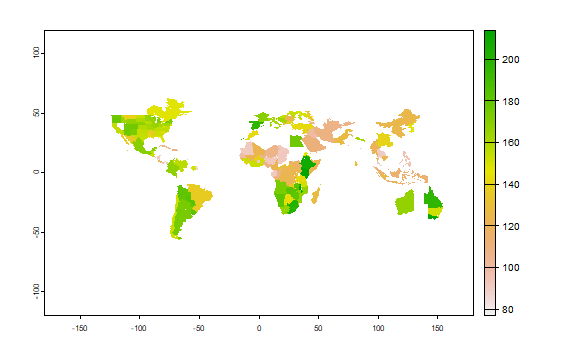Click the 180 legend label

(x=510, y=101)
